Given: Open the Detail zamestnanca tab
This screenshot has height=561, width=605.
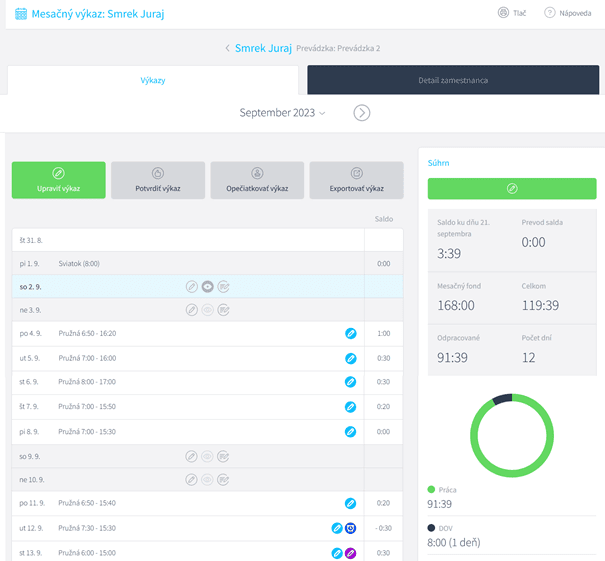Looking at the screenshot, I should click(452, 80).
